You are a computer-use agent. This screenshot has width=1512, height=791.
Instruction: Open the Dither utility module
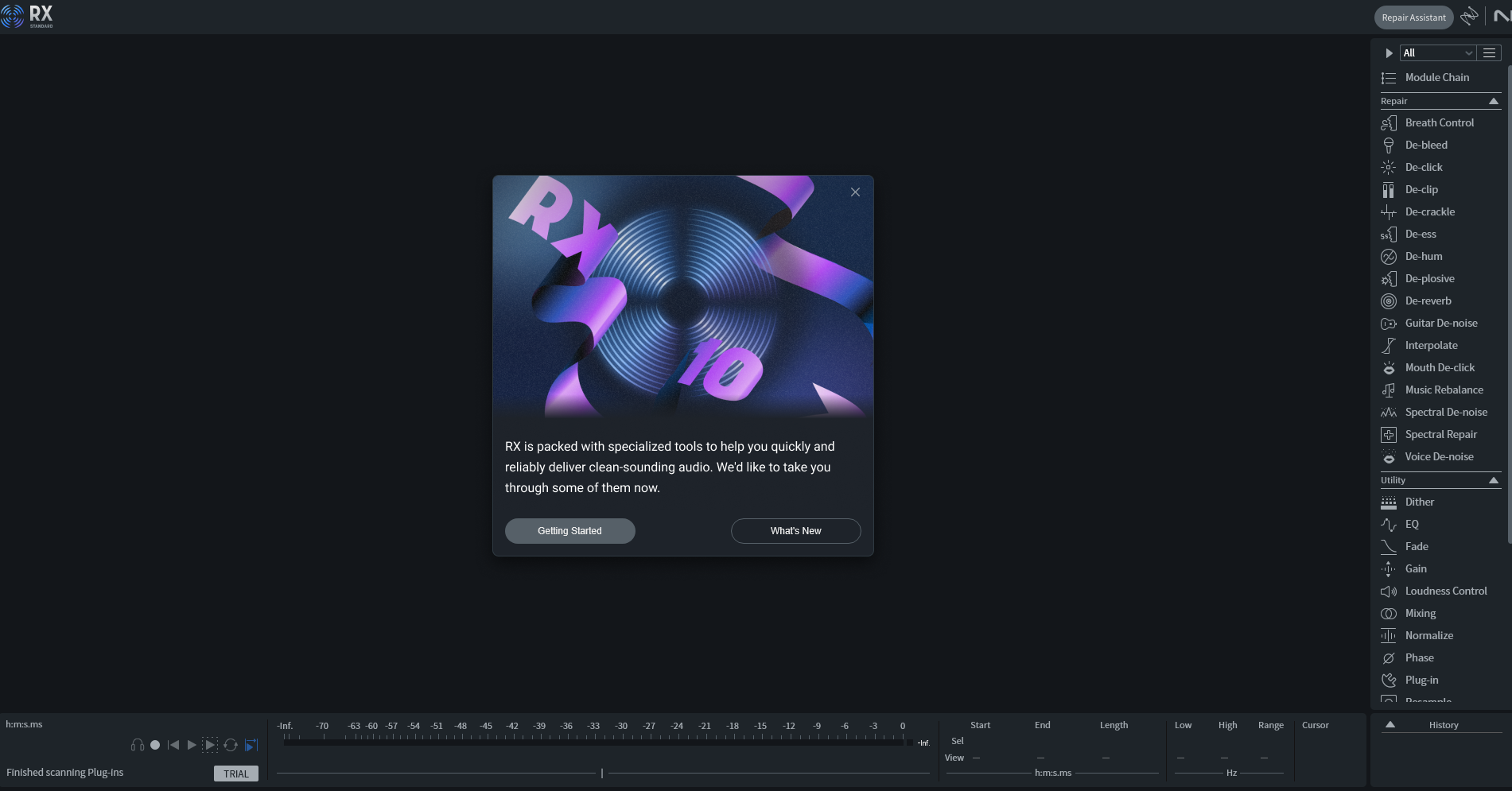point(1439,502)
